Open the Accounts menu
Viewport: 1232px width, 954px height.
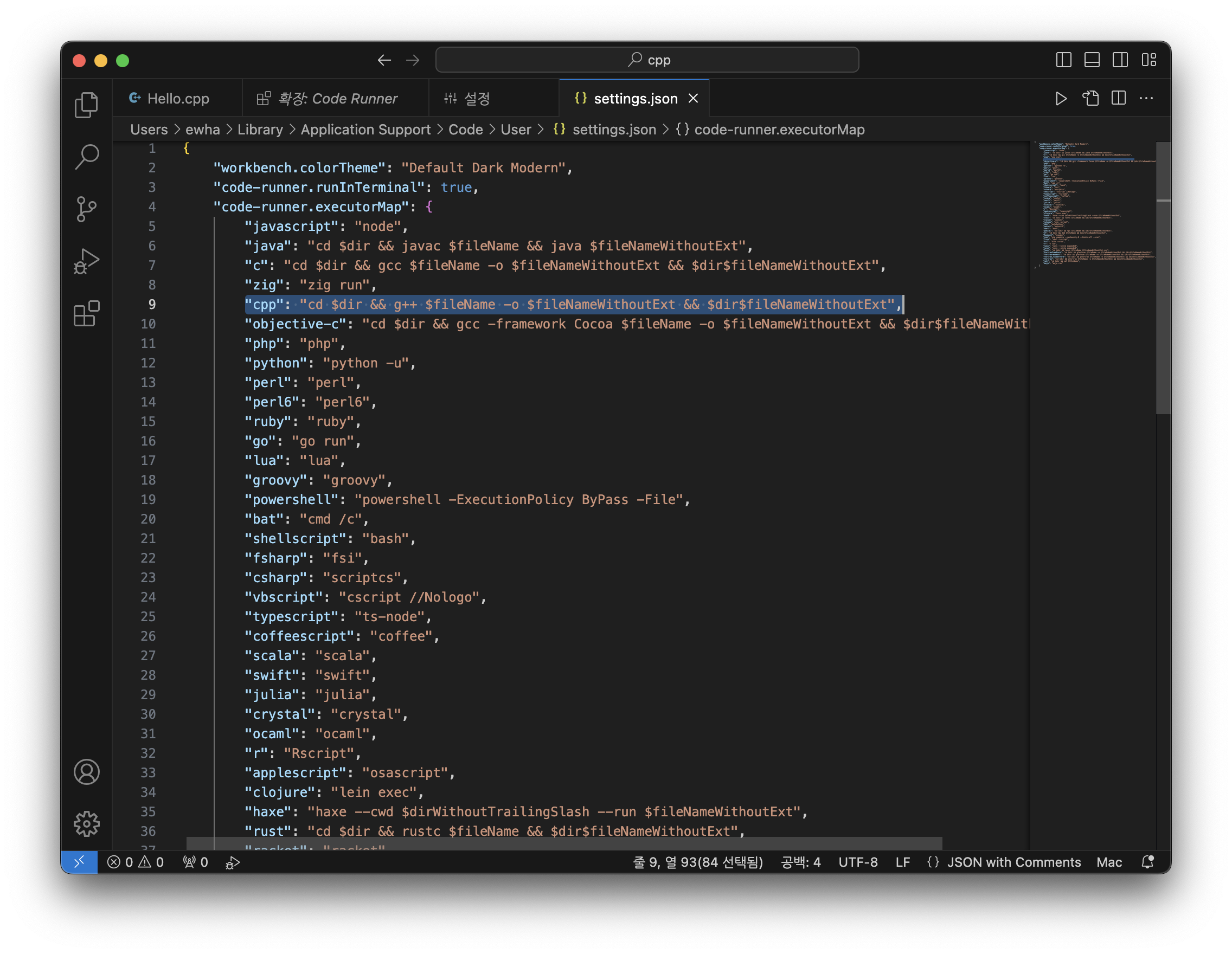[x=86, y=772]
